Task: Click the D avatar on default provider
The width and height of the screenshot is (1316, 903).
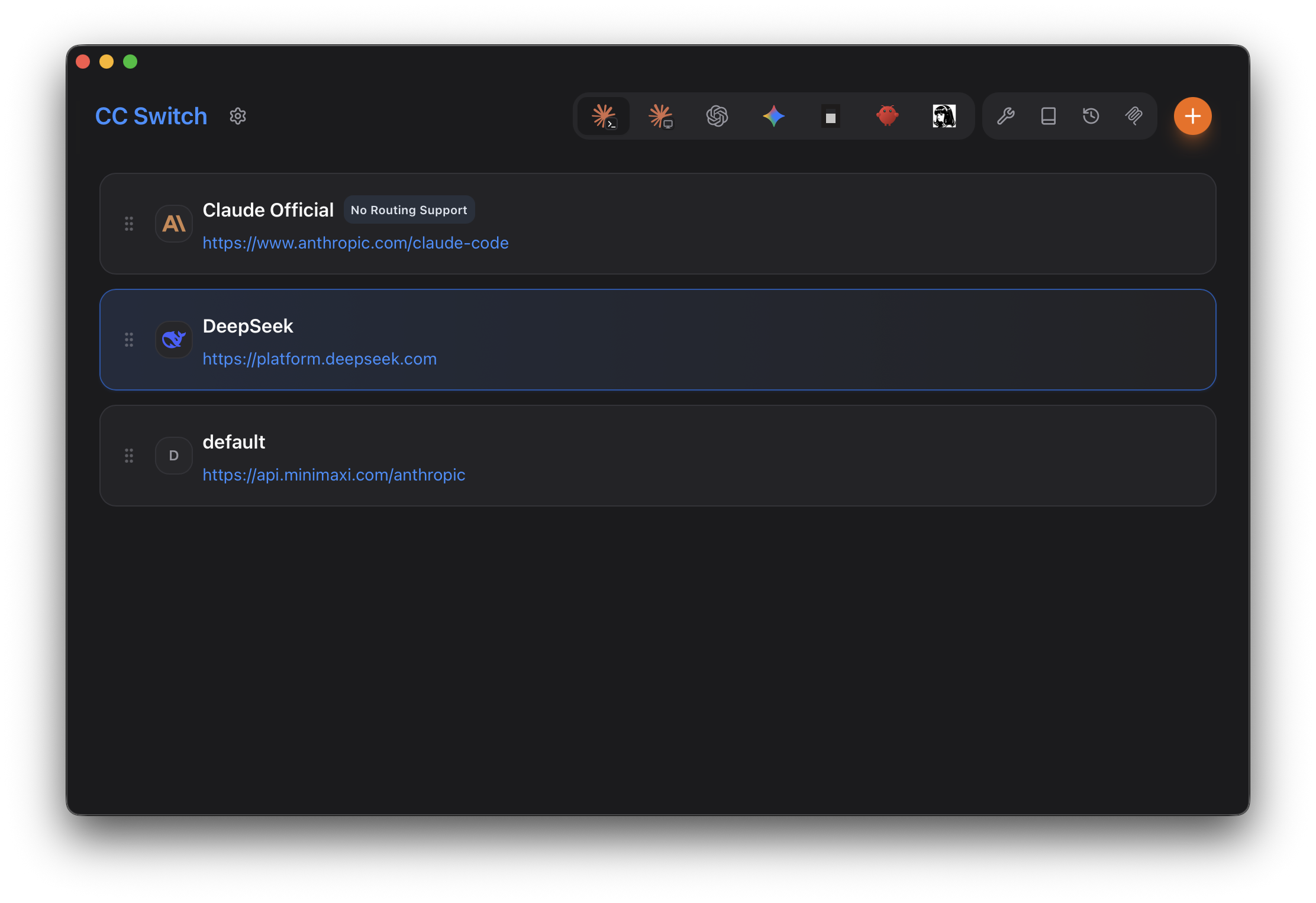Action: coord(174,456)
